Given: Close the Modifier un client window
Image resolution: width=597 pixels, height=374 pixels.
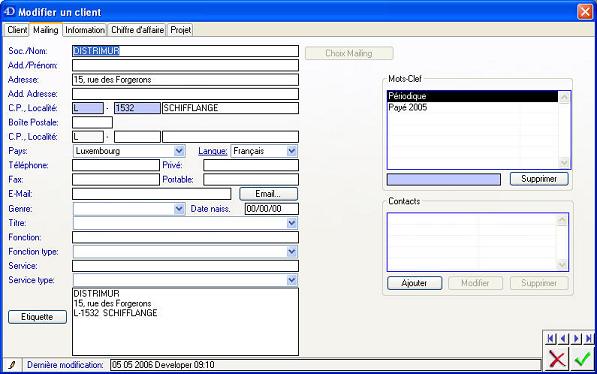Looking at the screenshot, I should pyautogui.click(x=585, y=11).
